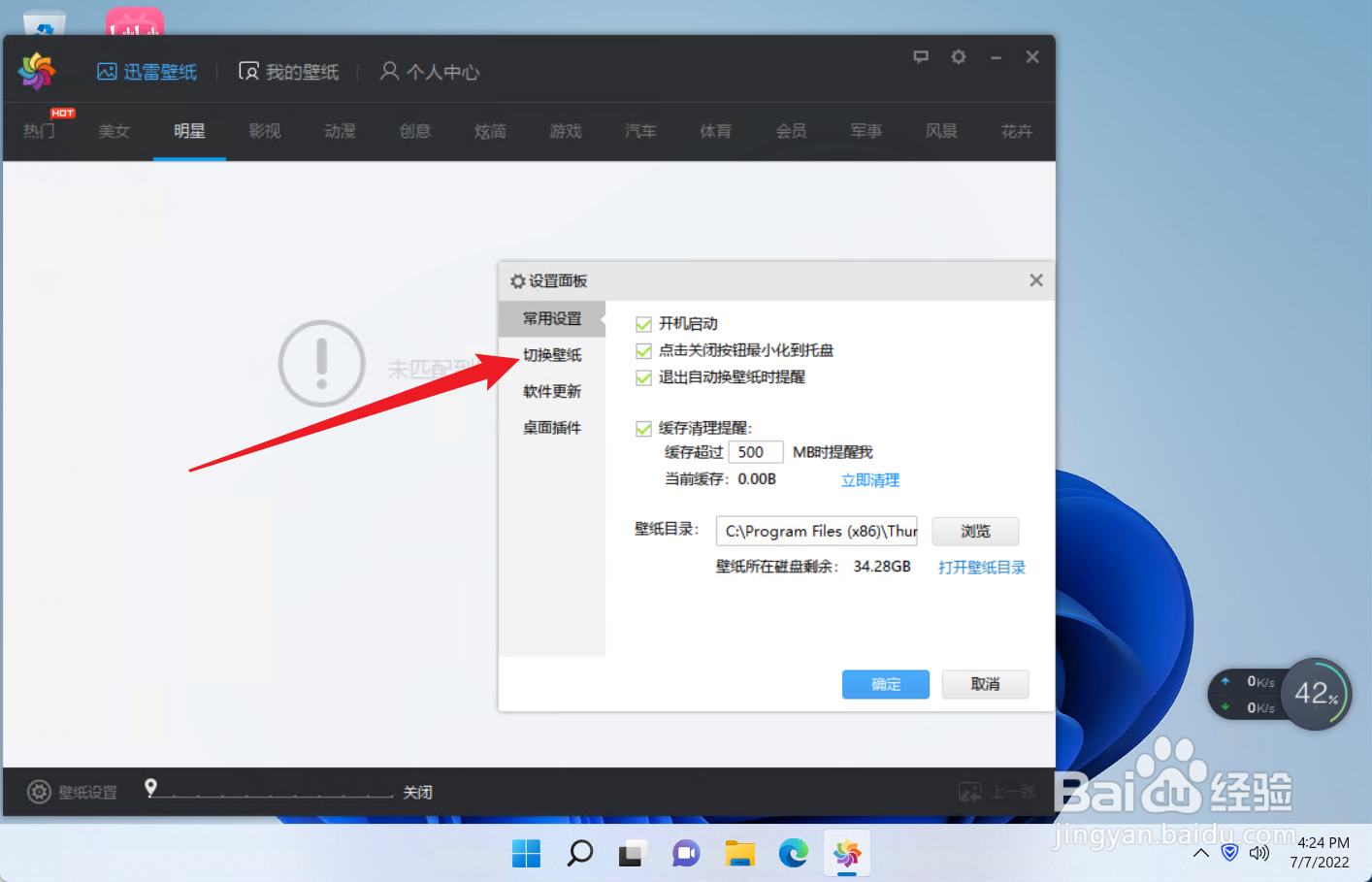Open the clock showing 4:24 PM
1372x882 pixels.
click(x=1321, y=852)
